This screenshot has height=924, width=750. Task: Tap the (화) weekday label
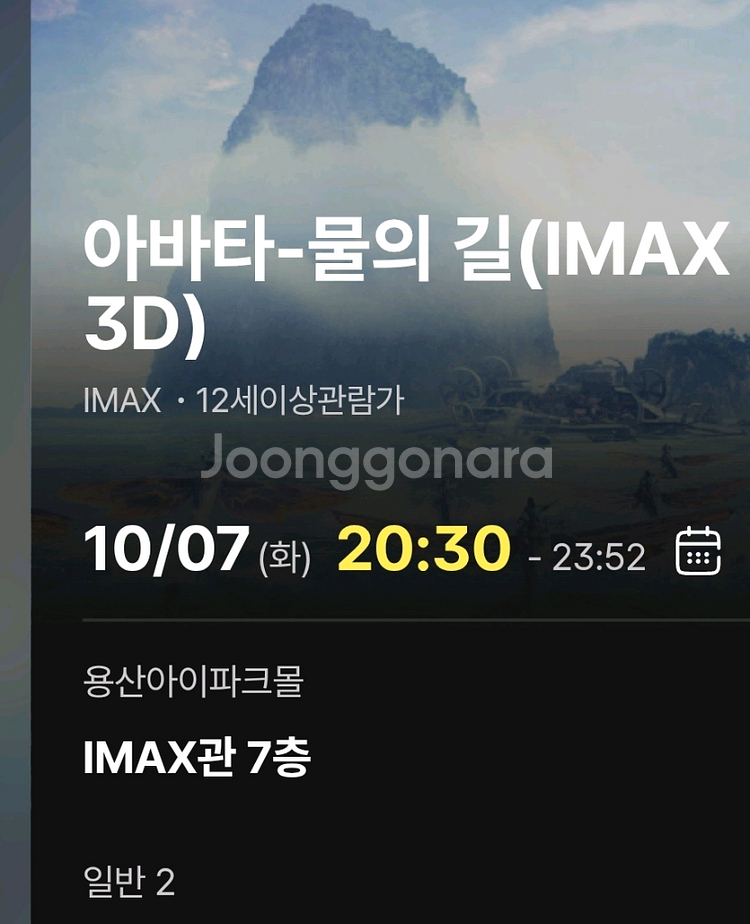[x=285, y=557]
